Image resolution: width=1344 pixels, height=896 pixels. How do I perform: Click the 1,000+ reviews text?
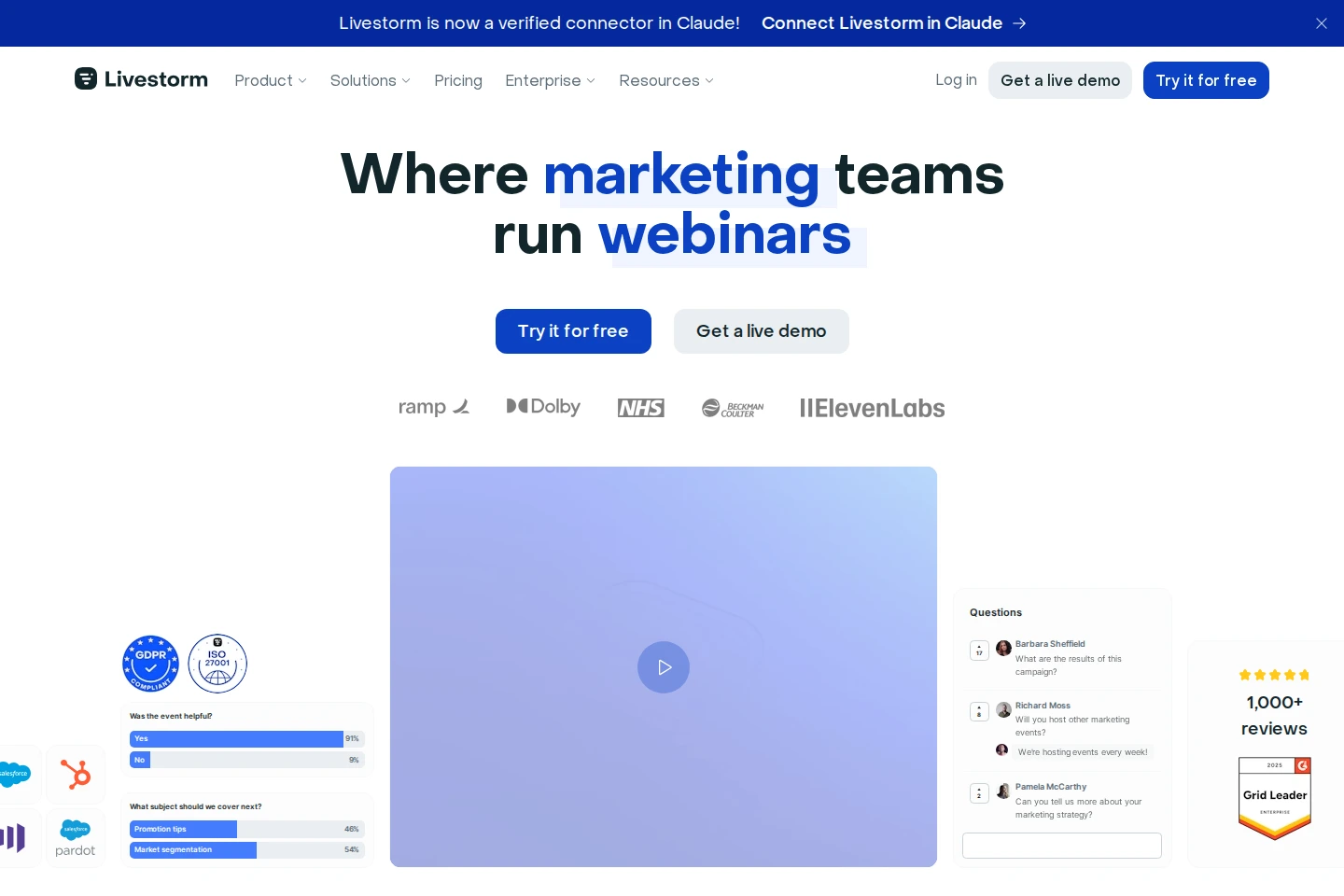(x=1274, y=715)
